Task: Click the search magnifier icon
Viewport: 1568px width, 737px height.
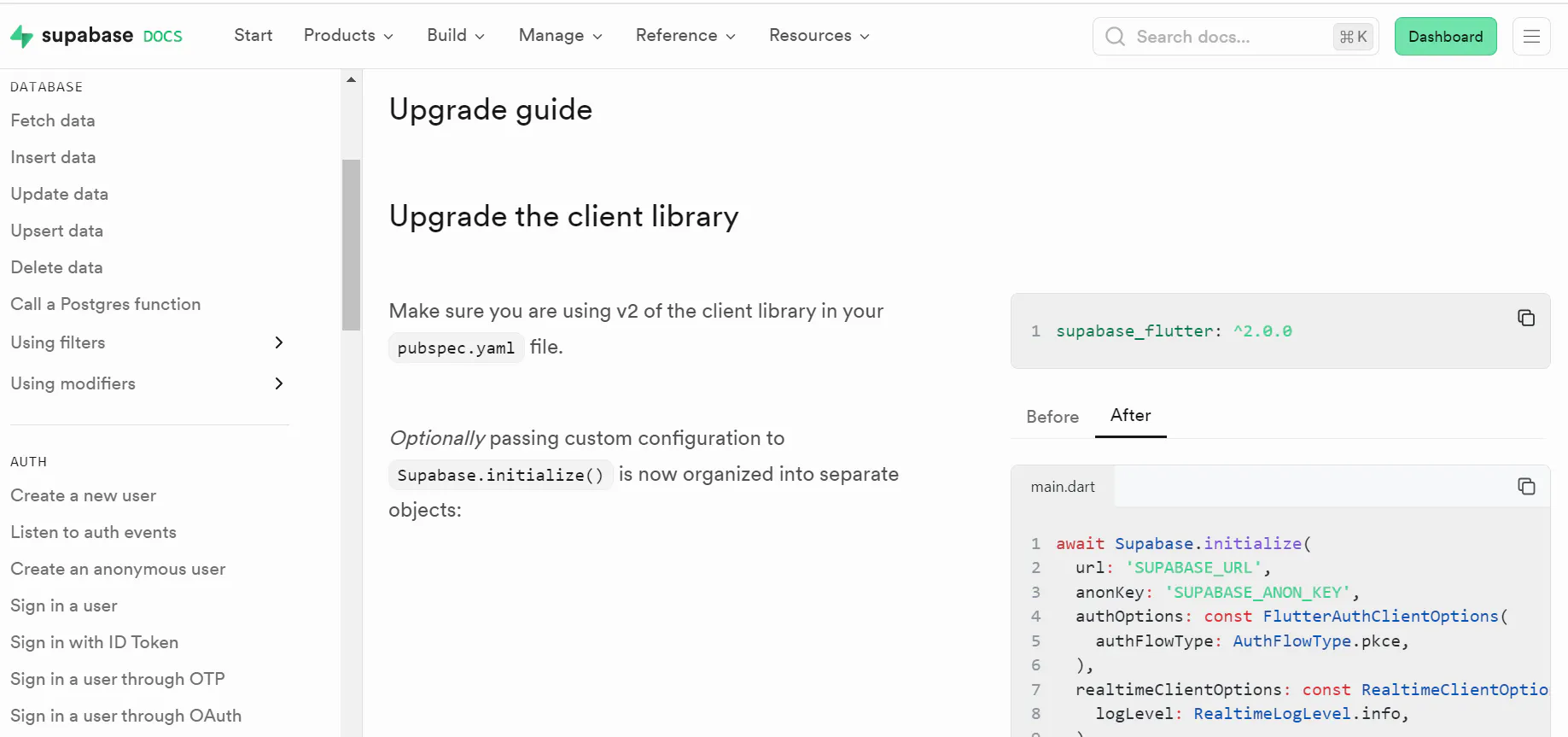Action: click(1115, 37)
